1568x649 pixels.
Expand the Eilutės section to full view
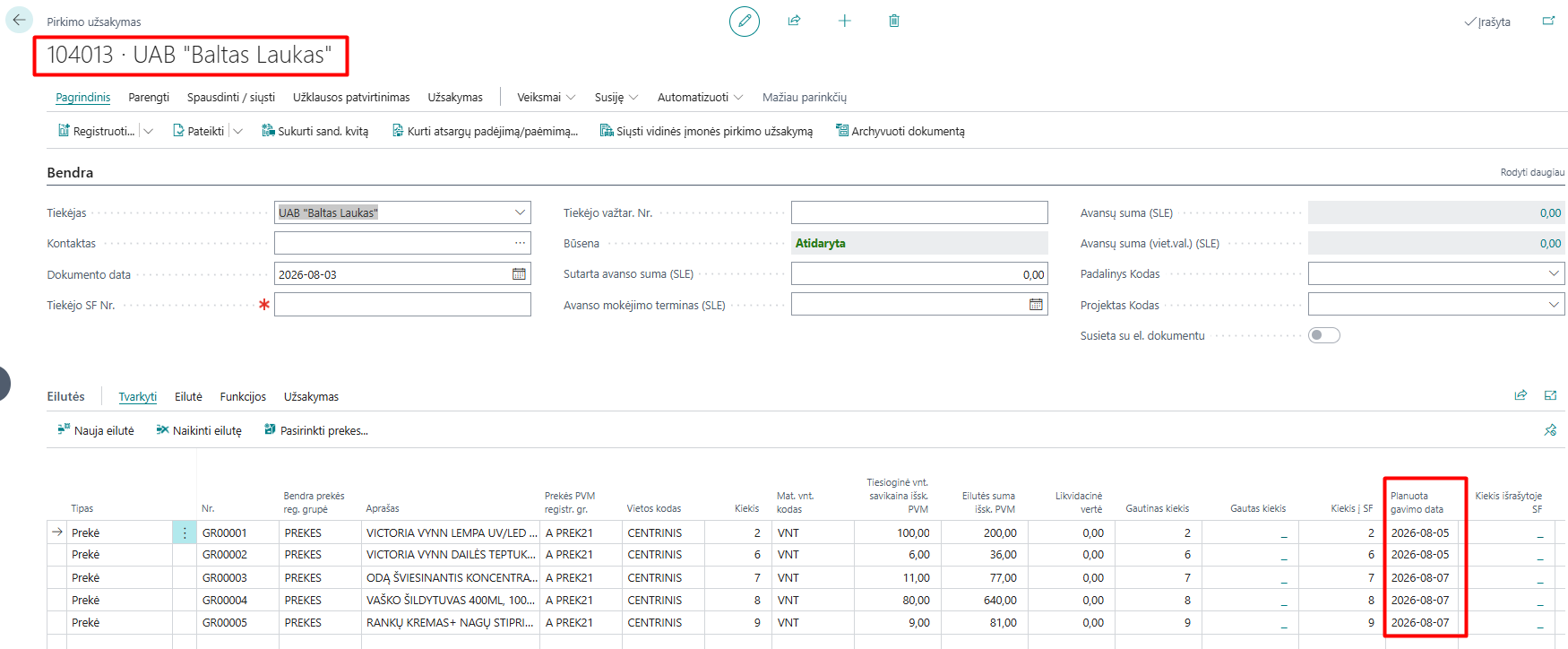tap(1551, 395)
